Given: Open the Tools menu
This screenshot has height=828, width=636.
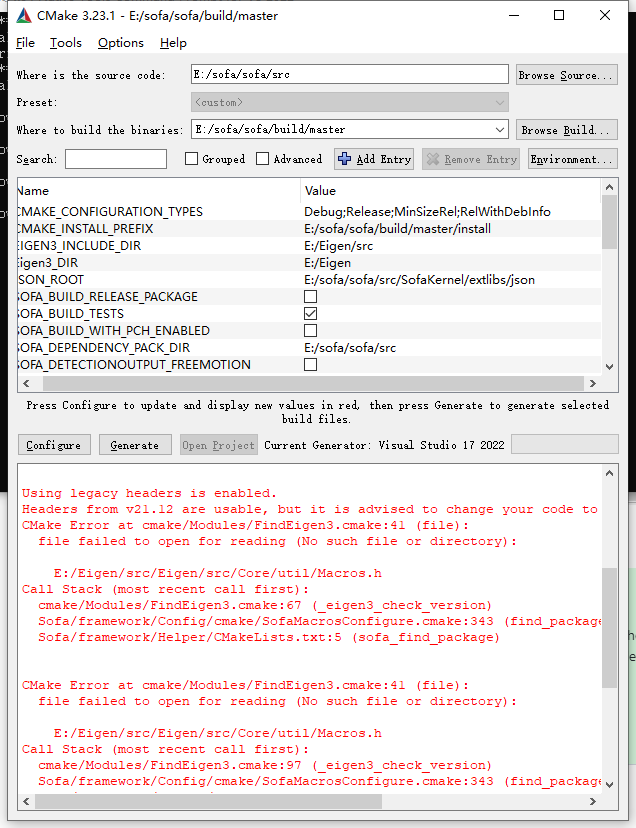Looking at the screenshot, I should click(x=66, y=43).
